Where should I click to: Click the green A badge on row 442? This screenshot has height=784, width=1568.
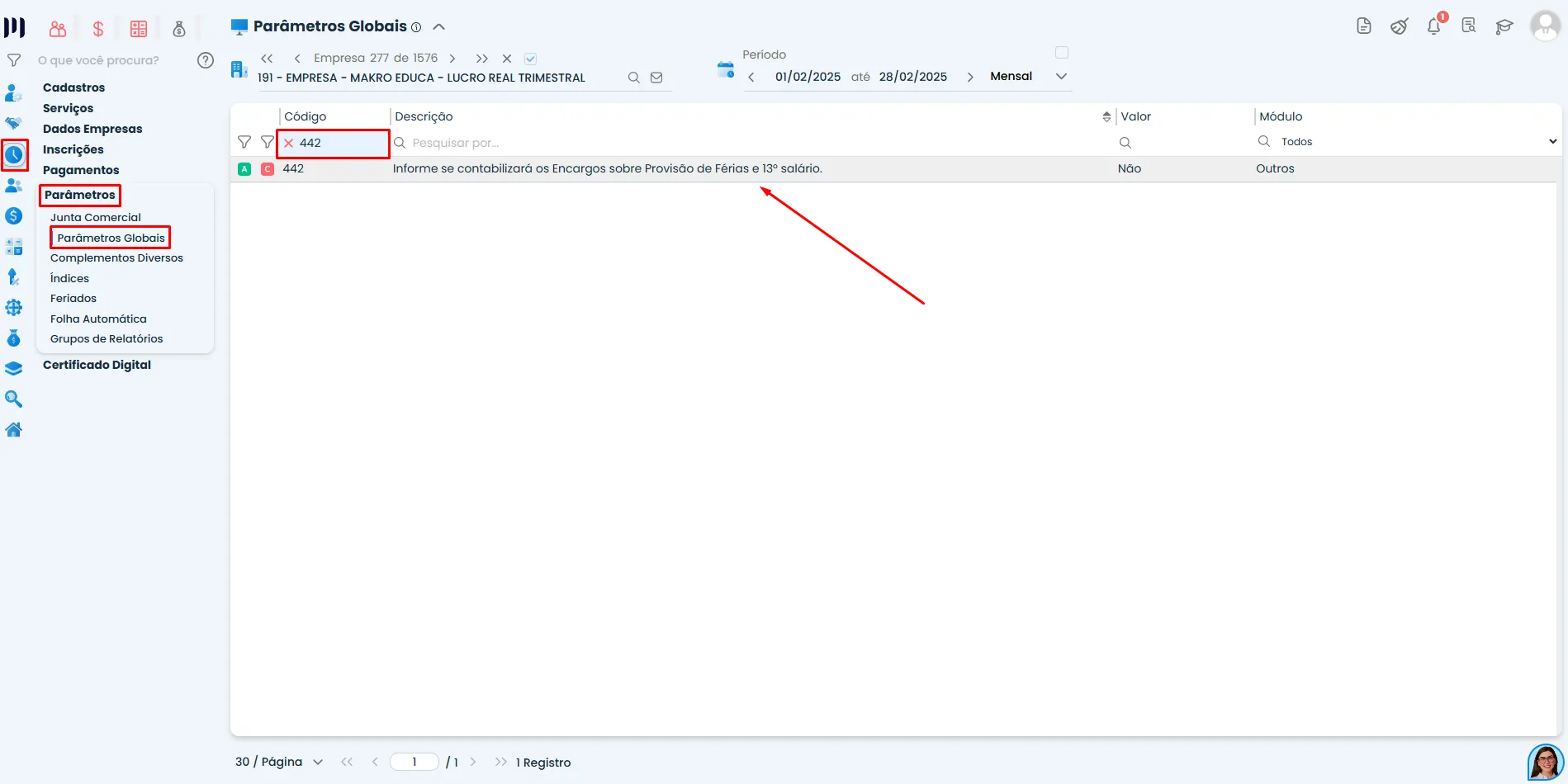(x=244, y=169)
